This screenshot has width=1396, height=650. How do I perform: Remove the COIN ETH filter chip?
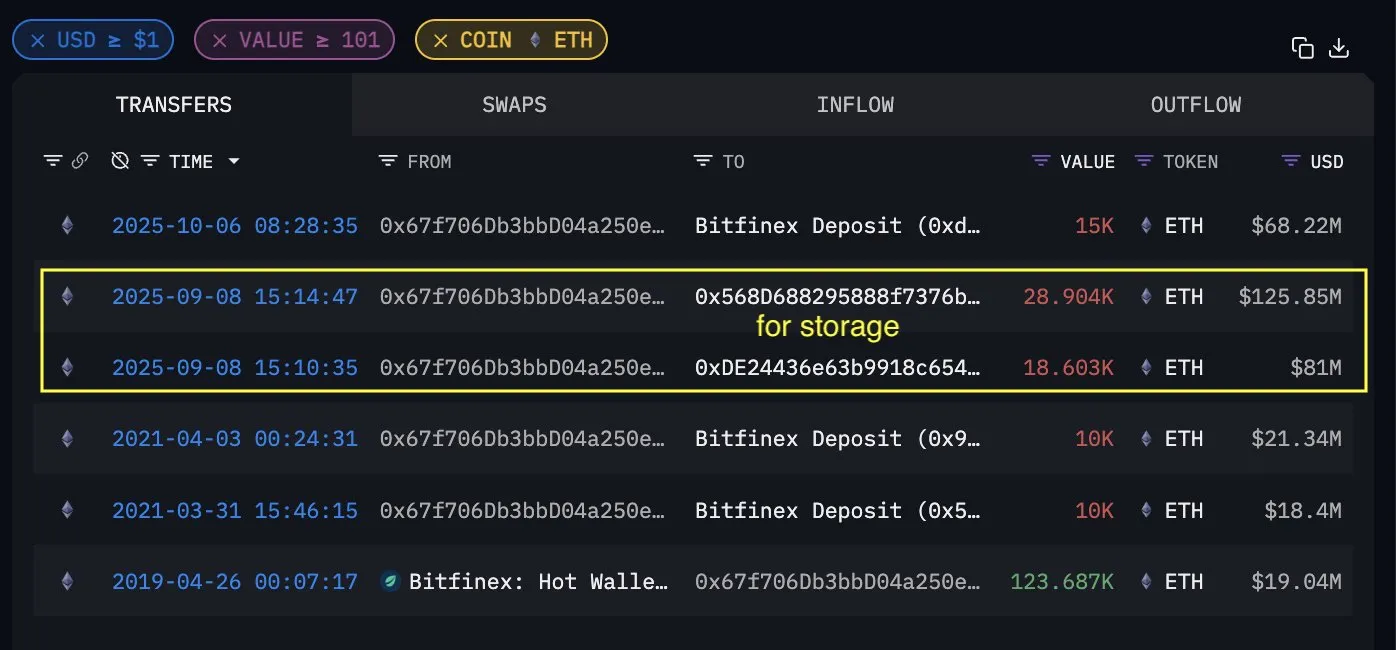tap(440, 41)
